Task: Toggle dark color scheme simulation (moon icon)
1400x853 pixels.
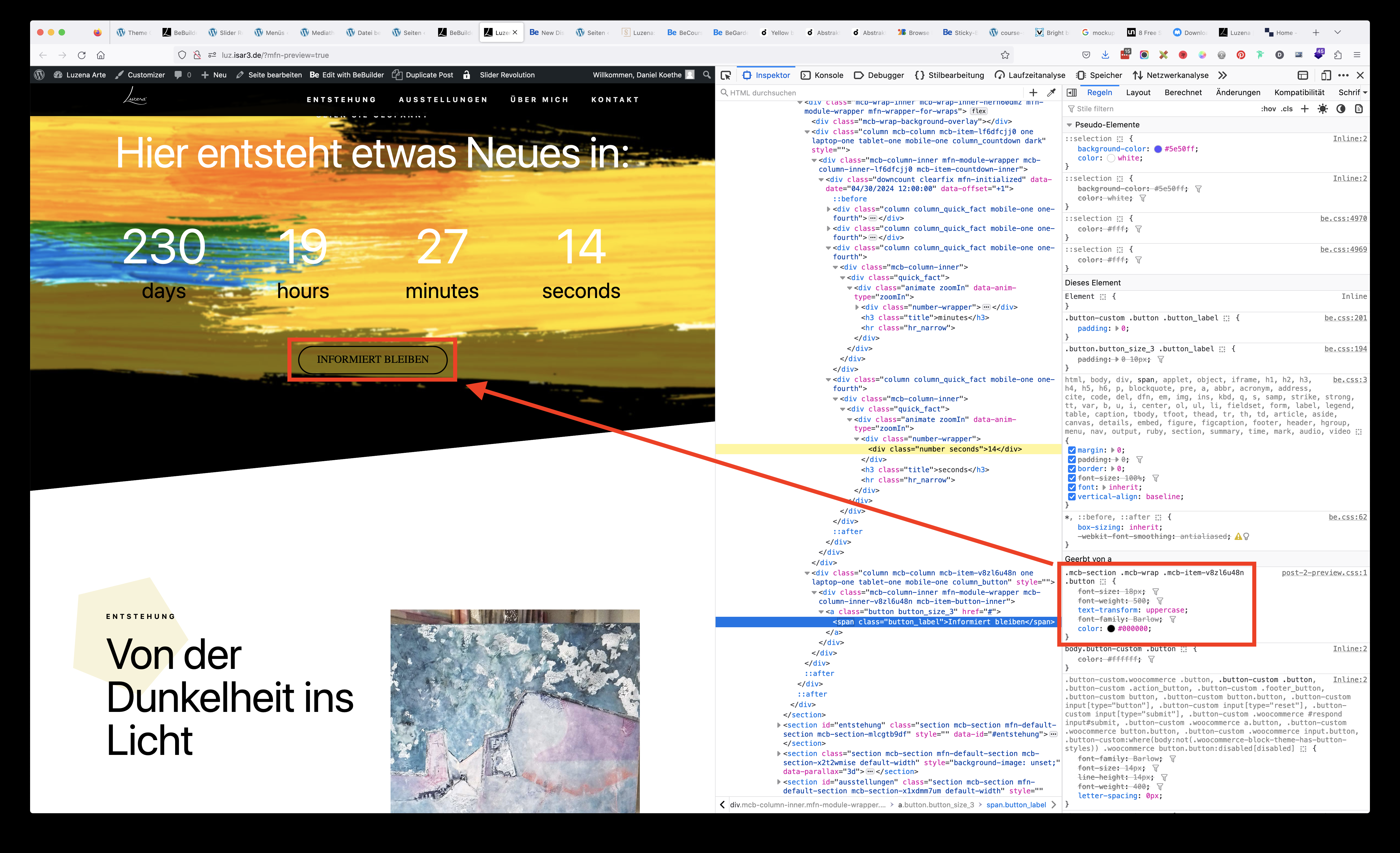Action: pos(1341,109)
